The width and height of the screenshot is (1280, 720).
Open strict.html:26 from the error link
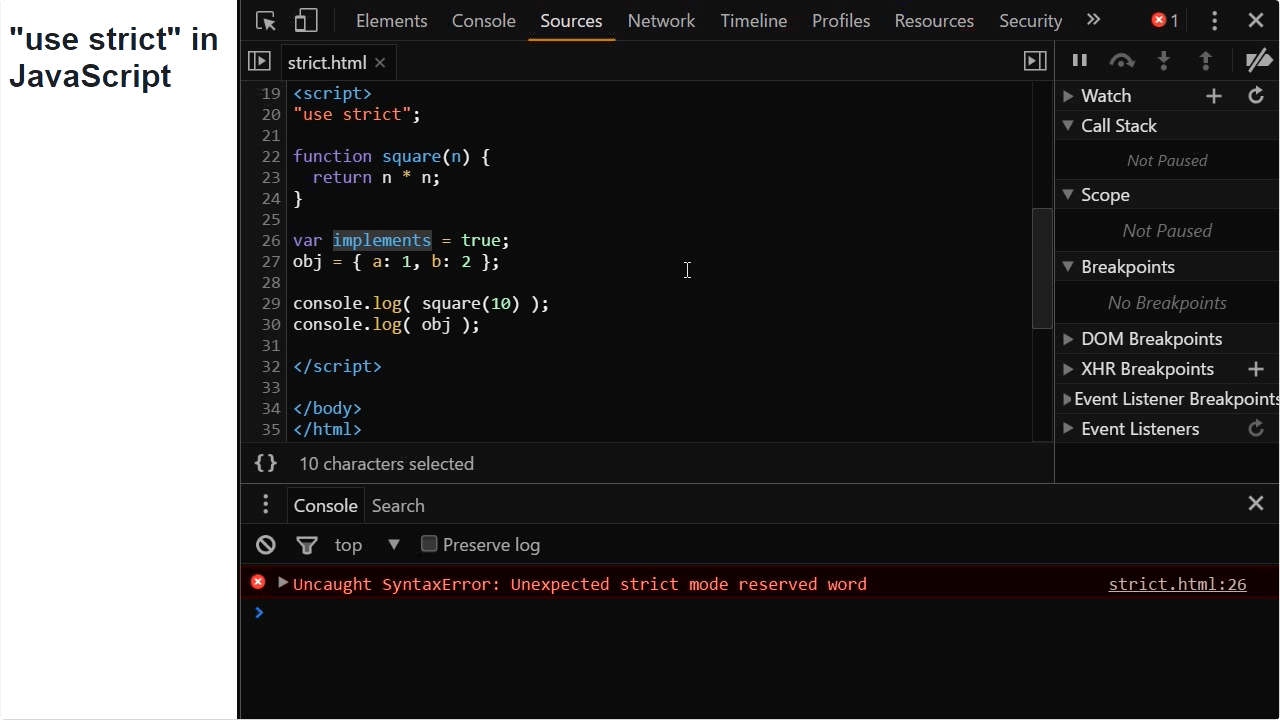tap(1177, 584)
